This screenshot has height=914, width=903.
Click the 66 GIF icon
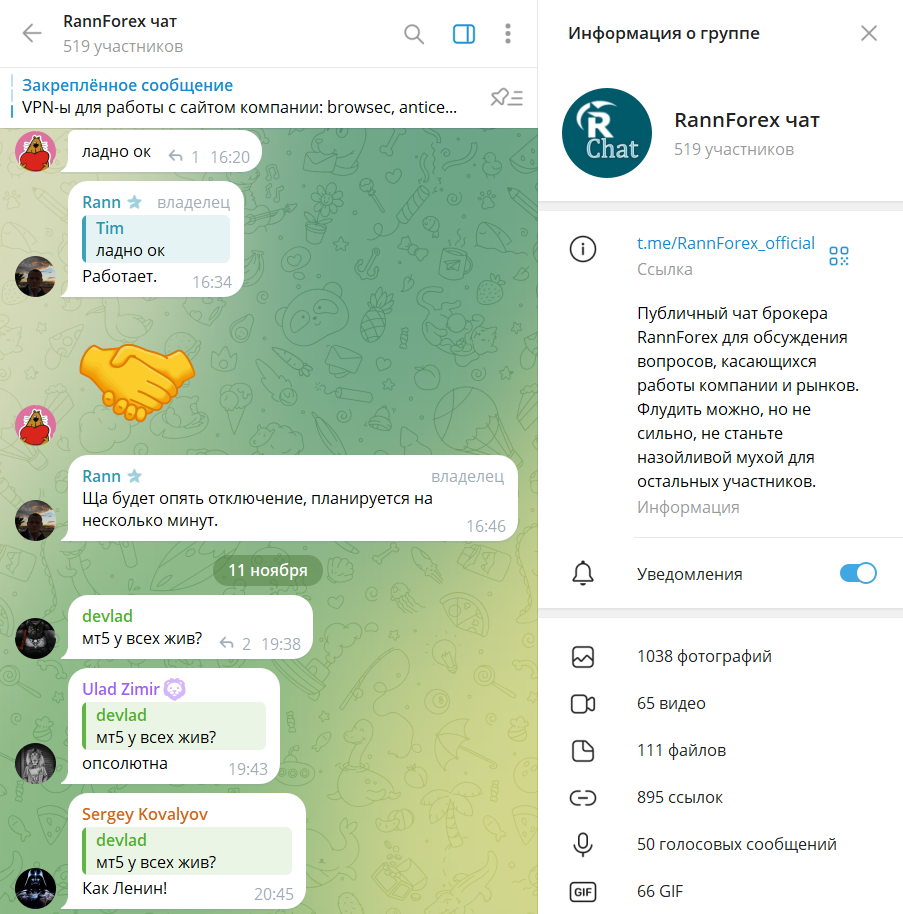tap(582, 892)
